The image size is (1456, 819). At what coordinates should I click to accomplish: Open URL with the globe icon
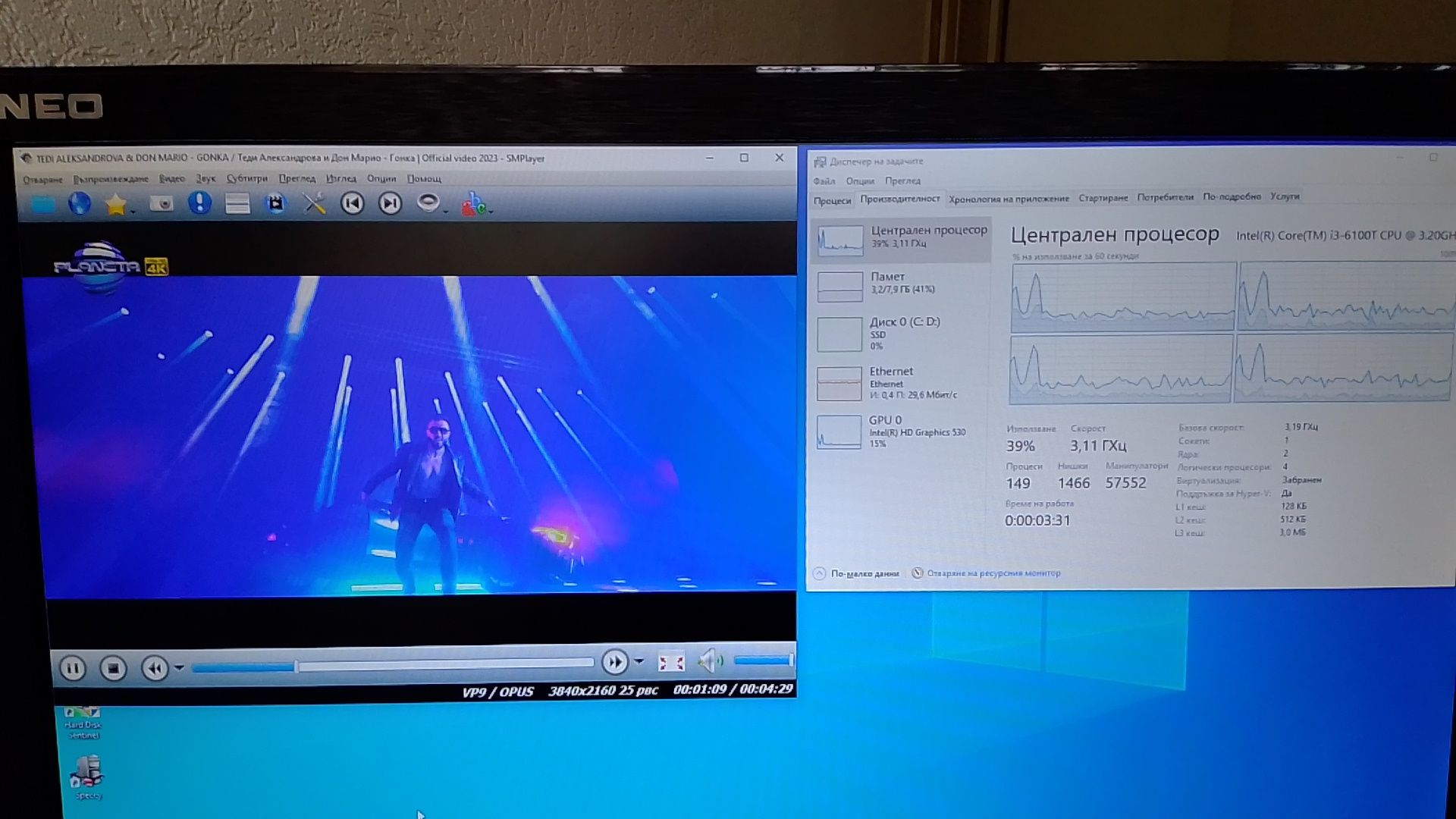[79, 203]
